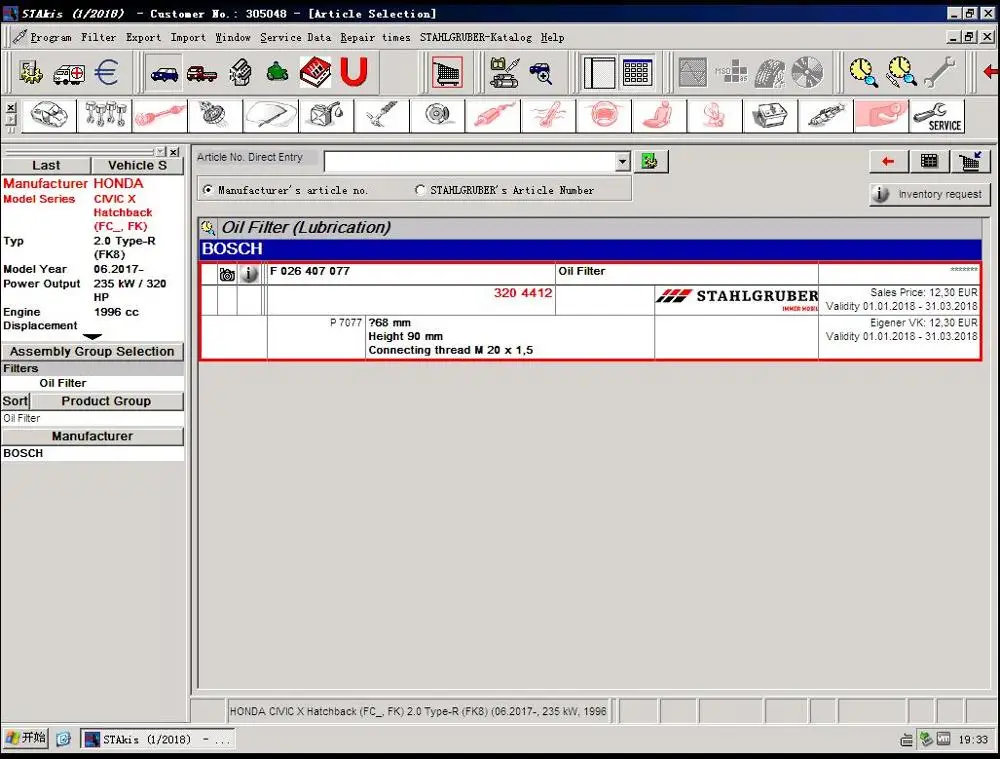Expand vehicle details with black down arrow
The image size is (1000, 759).
tap(92, 336)
